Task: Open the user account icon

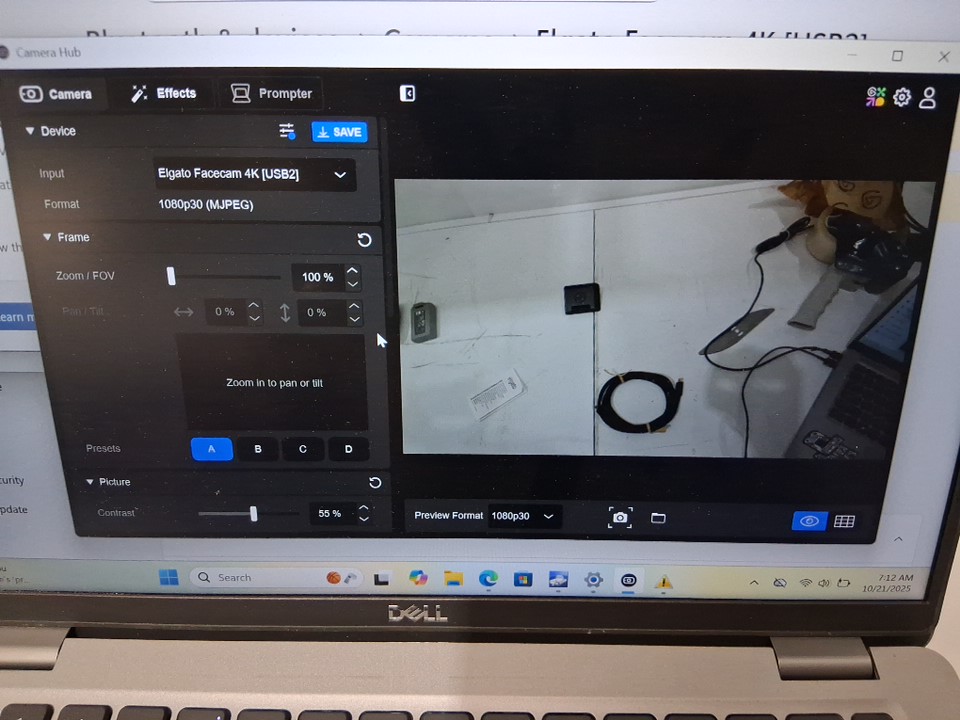Action: [928, 98]
